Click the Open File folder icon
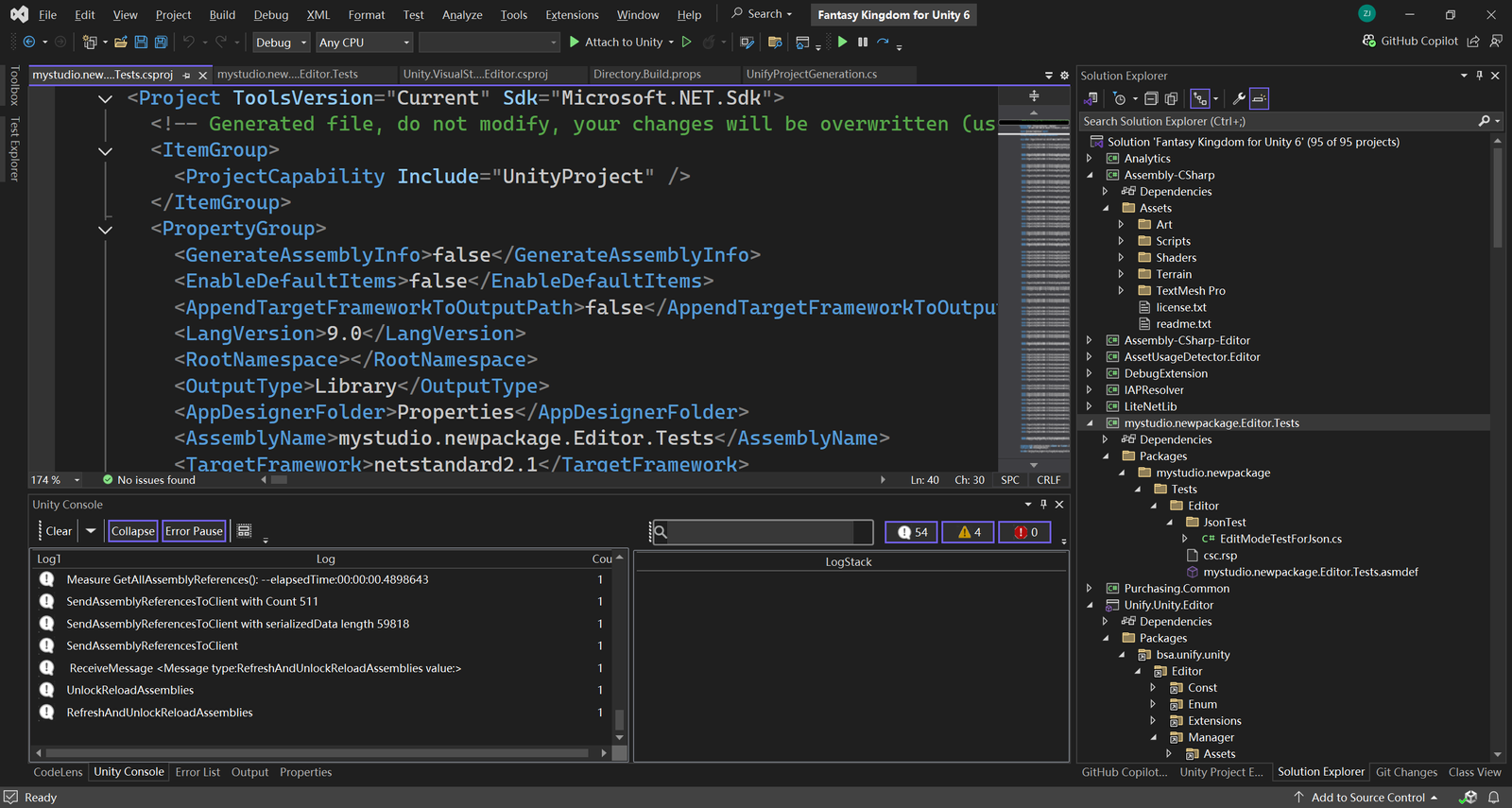Screen dimensions: 1512x808 121,43
